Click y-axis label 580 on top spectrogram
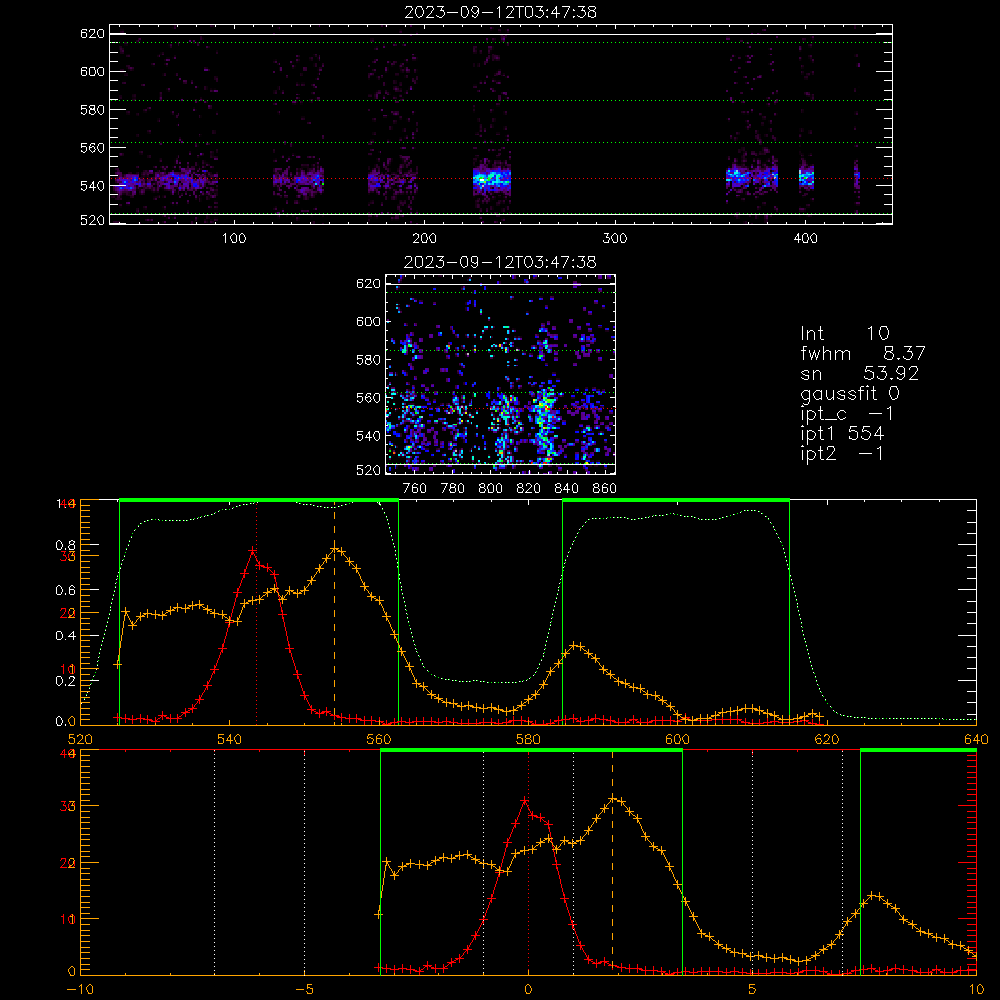 coord(92,110)
